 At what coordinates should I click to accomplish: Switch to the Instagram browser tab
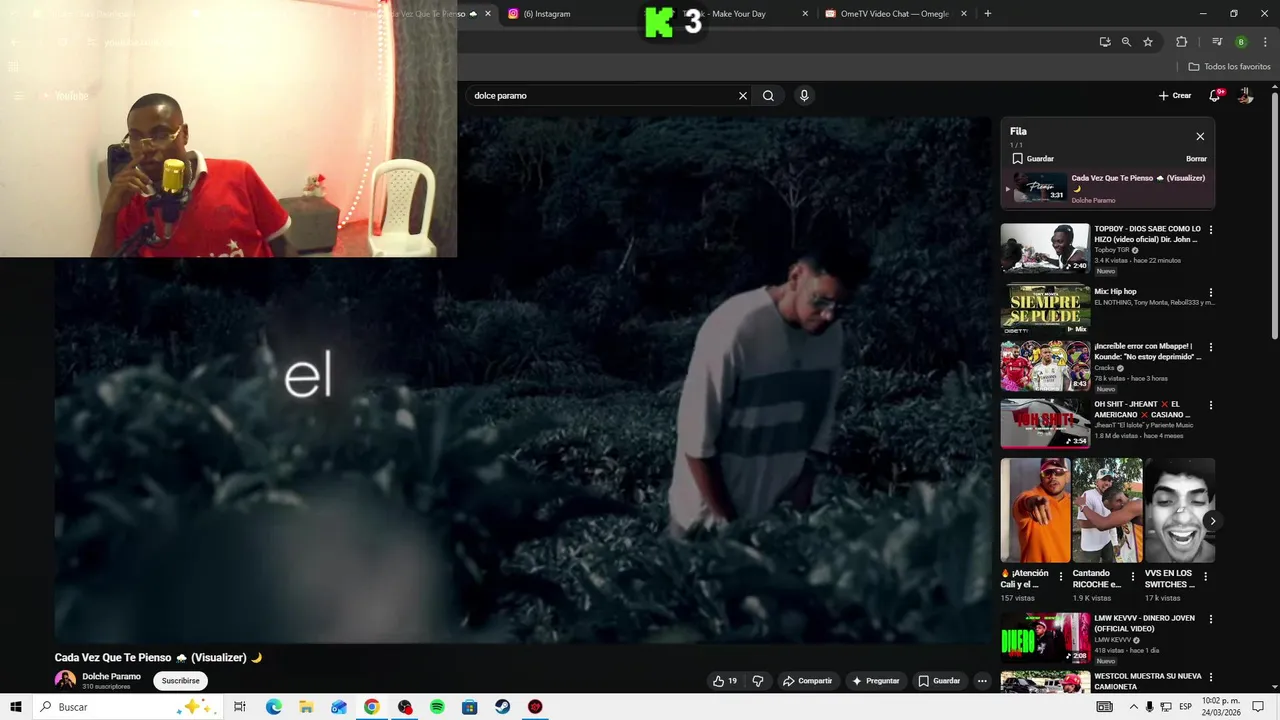(565, 14)
